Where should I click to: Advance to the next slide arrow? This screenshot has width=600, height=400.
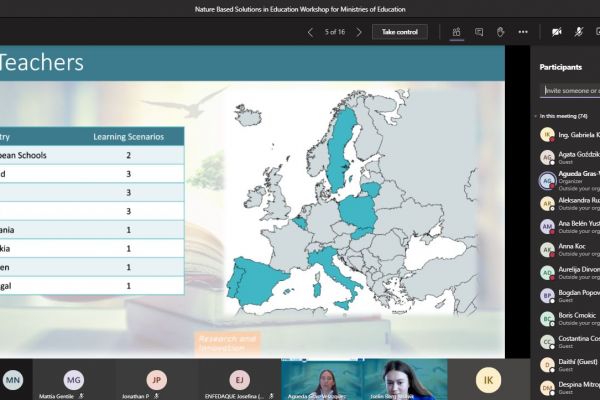pyautogui.click(x=359, y=33)
